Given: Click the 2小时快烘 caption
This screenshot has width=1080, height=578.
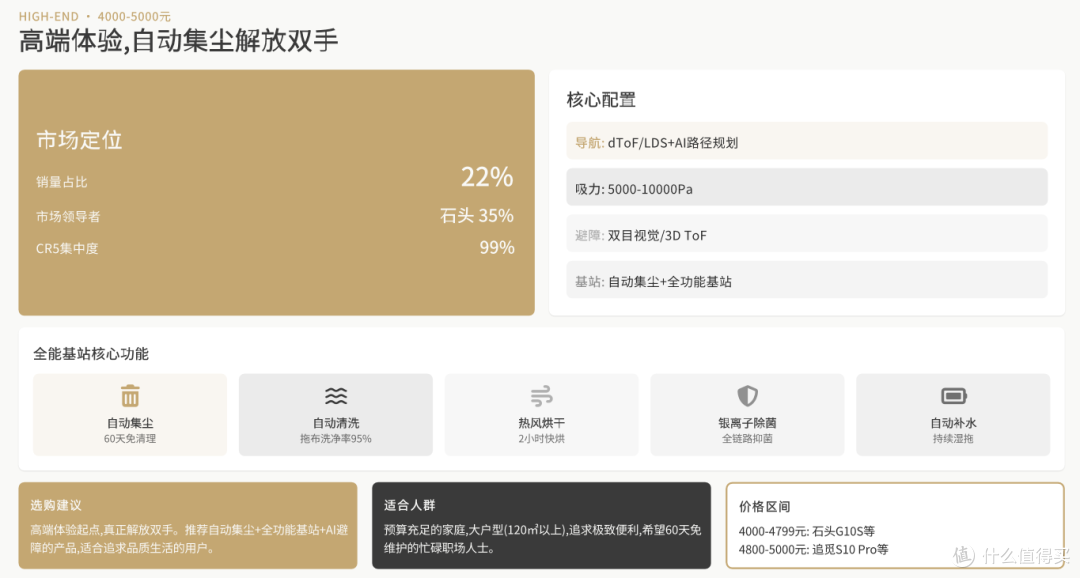Looking at the screenshot, I should 541,439.
